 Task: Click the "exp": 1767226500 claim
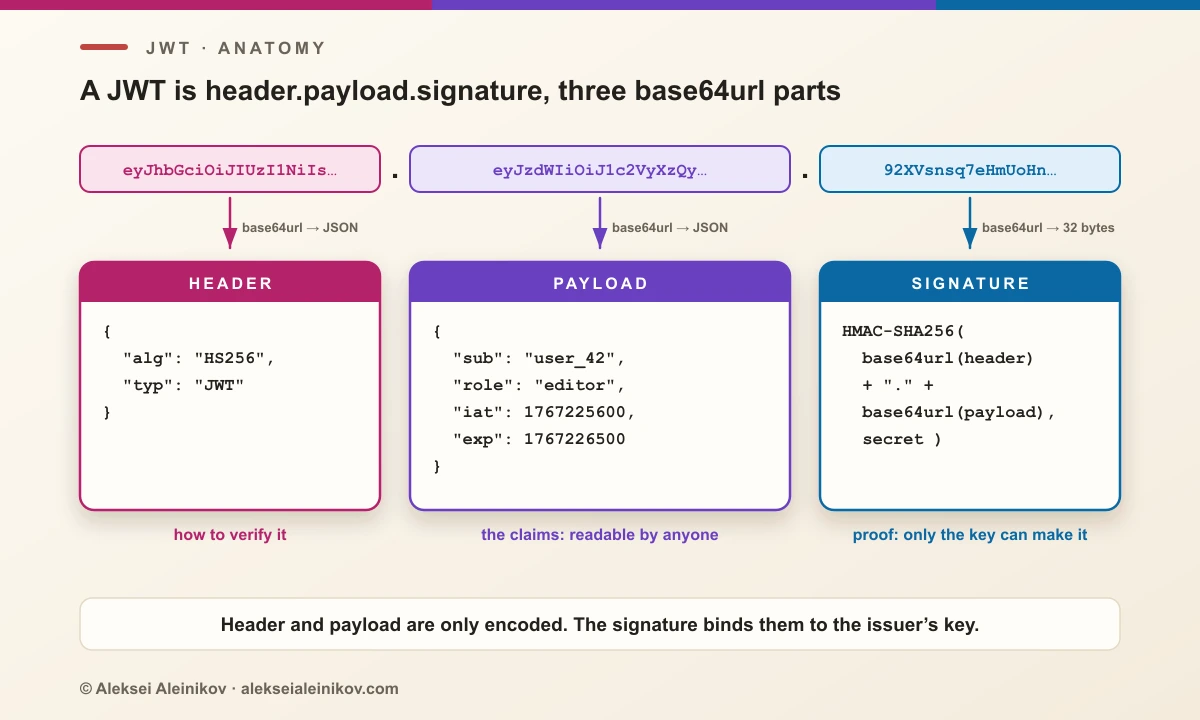click(538, 439)
